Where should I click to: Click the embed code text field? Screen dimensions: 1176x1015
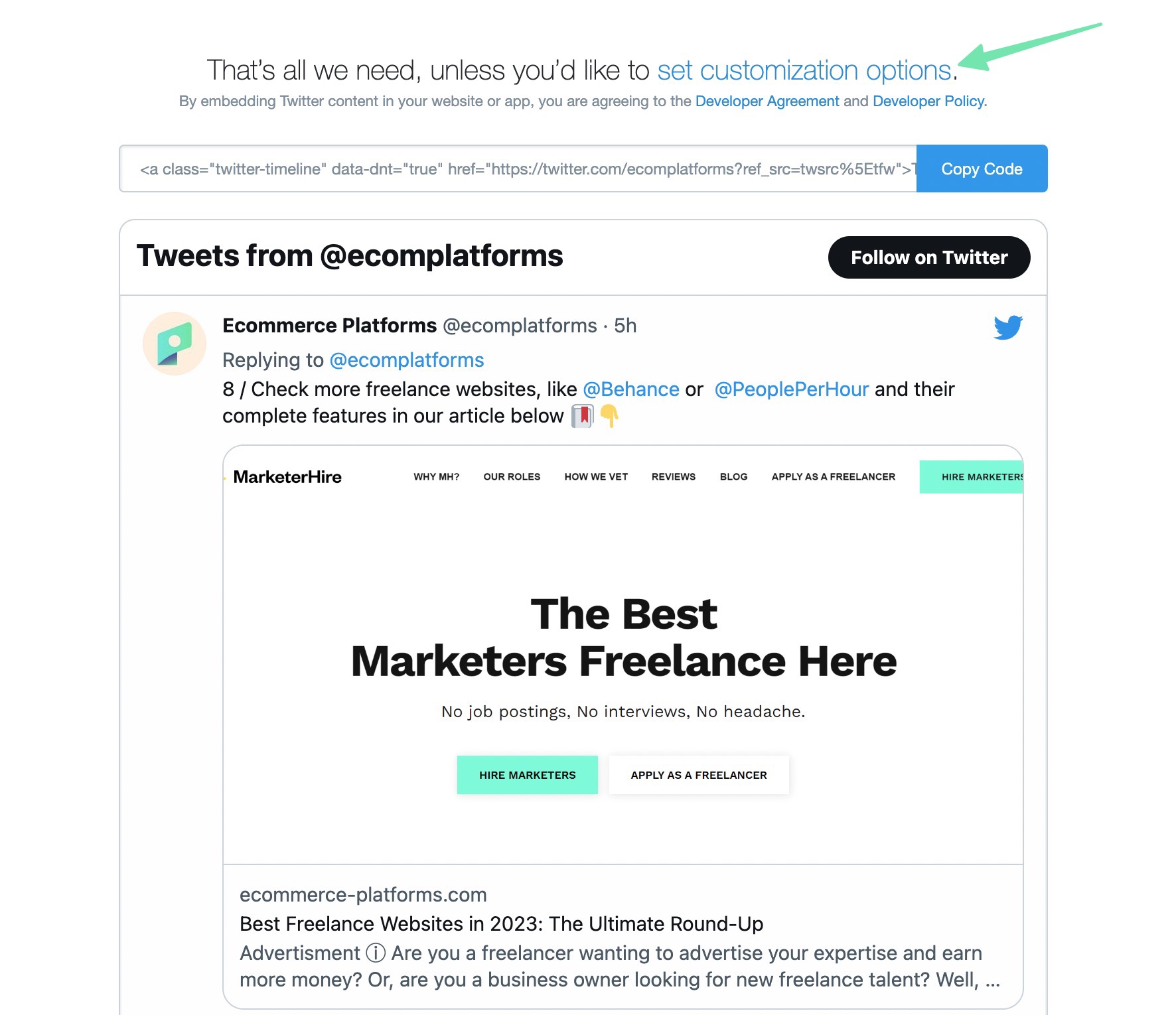(518, 169)
